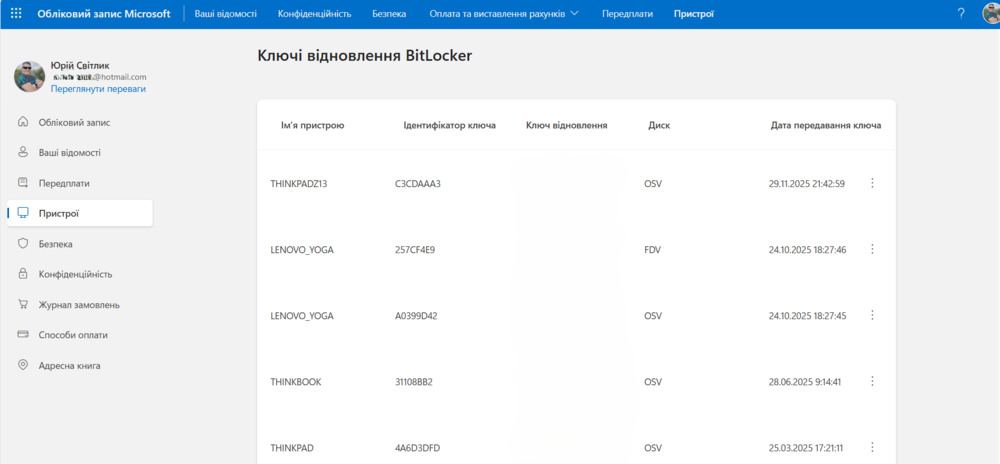Open more options for LENOVO_YOGA FDV row
Image resolution: width=1000 pixels, height=464 pixels.
(872, 249)
